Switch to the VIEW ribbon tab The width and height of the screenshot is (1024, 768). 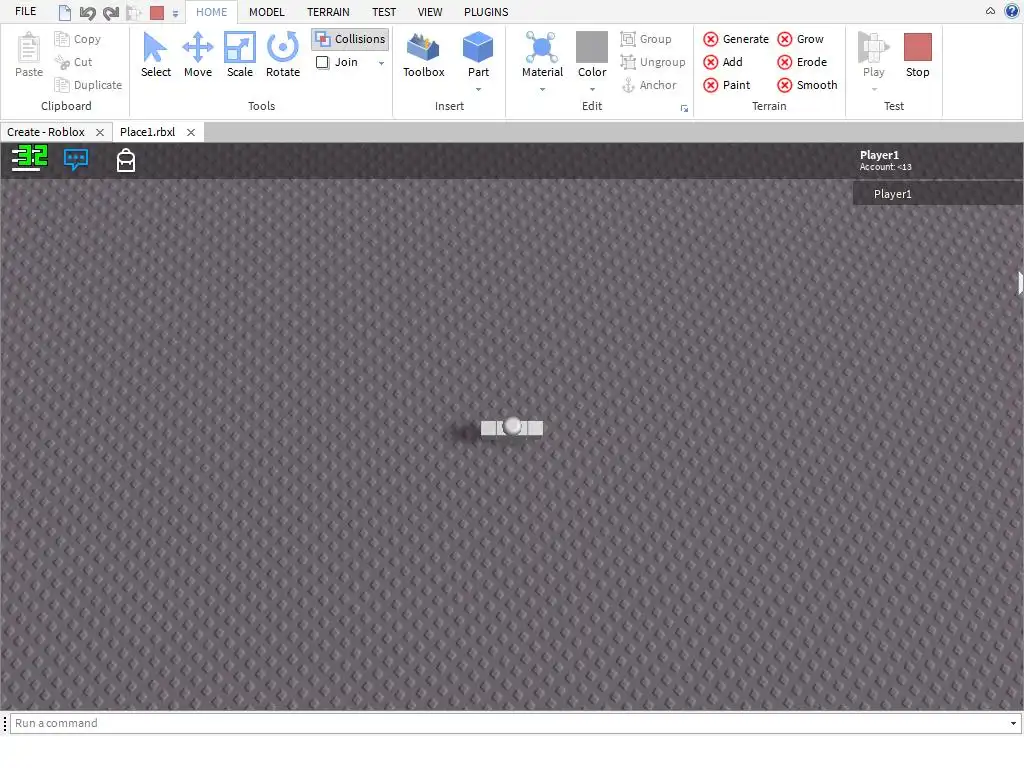[x=430, y=12]
